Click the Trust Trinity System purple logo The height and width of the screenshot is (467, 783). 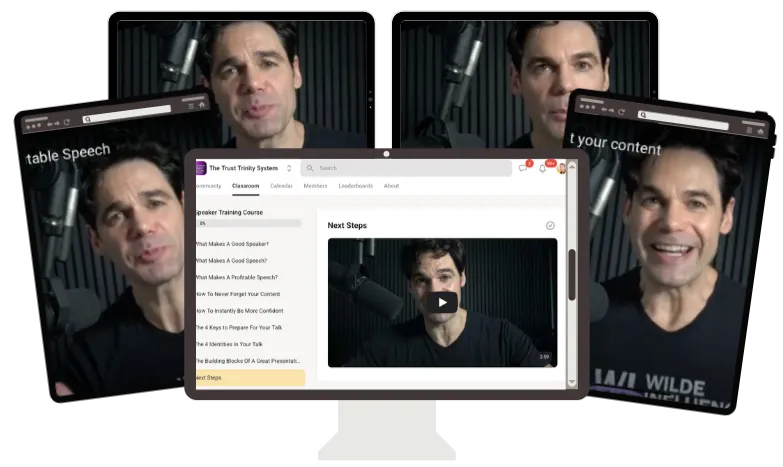click(201, 168)
